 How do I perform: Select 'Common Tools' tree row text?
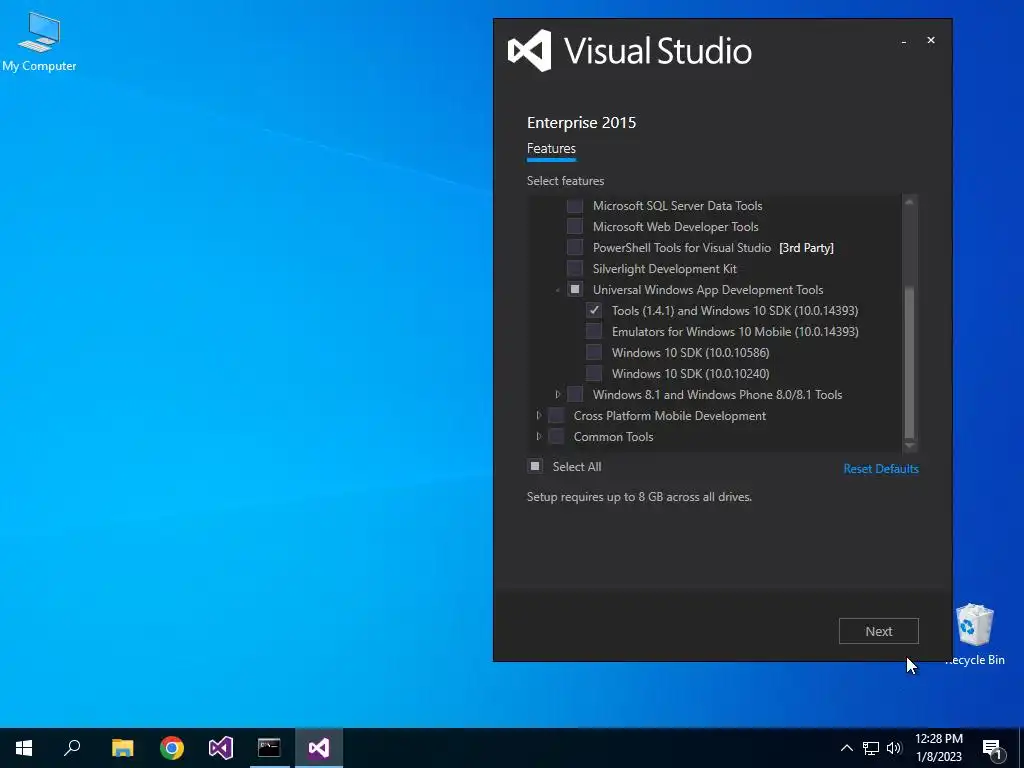pyautogui.click(x=613, y=437)
